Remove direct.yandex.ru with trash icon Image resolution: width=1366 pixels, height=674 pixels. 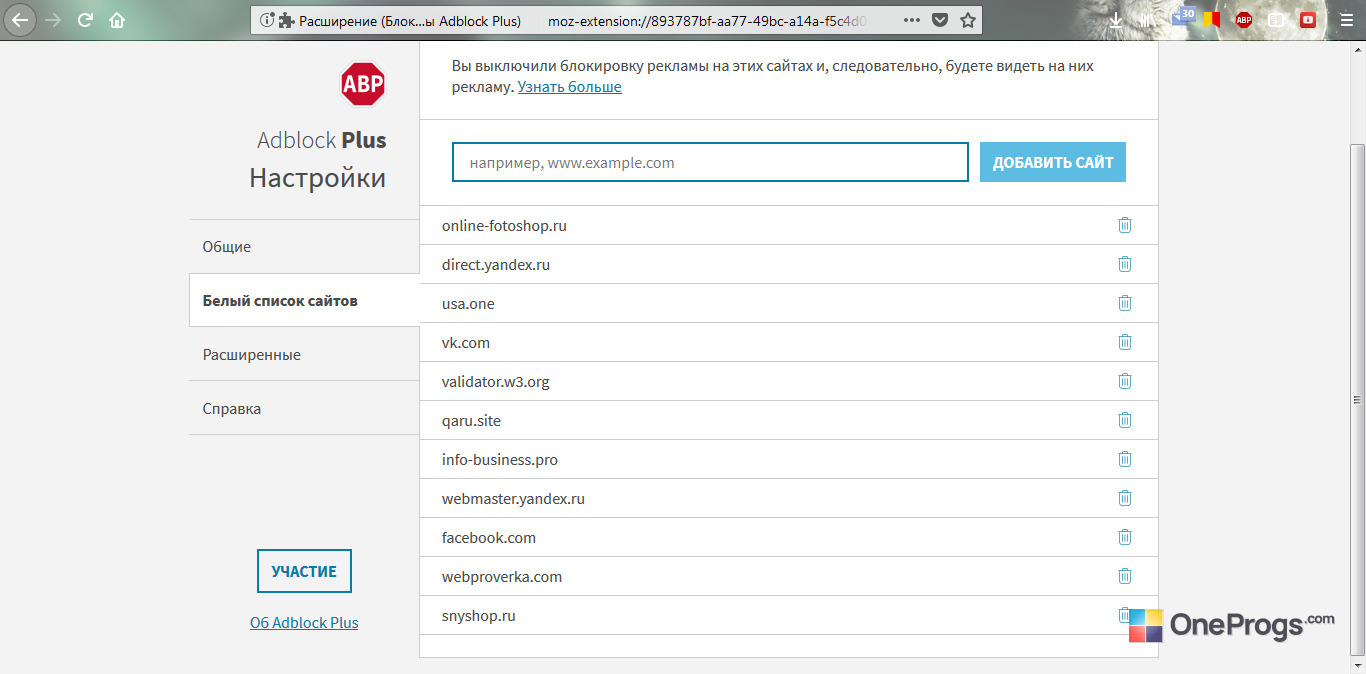point(1125,264)
